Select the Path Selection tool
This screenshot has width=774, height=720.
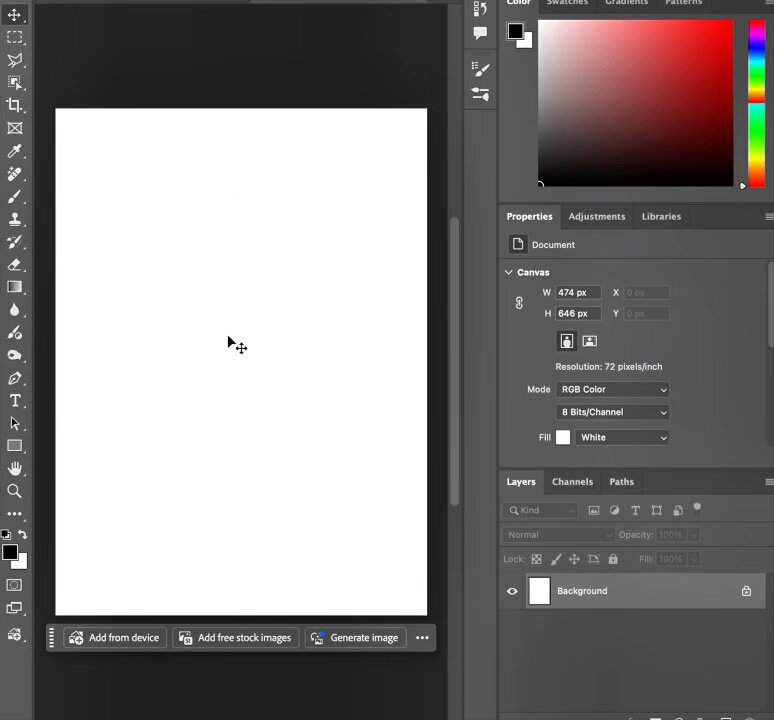point(14,423)
